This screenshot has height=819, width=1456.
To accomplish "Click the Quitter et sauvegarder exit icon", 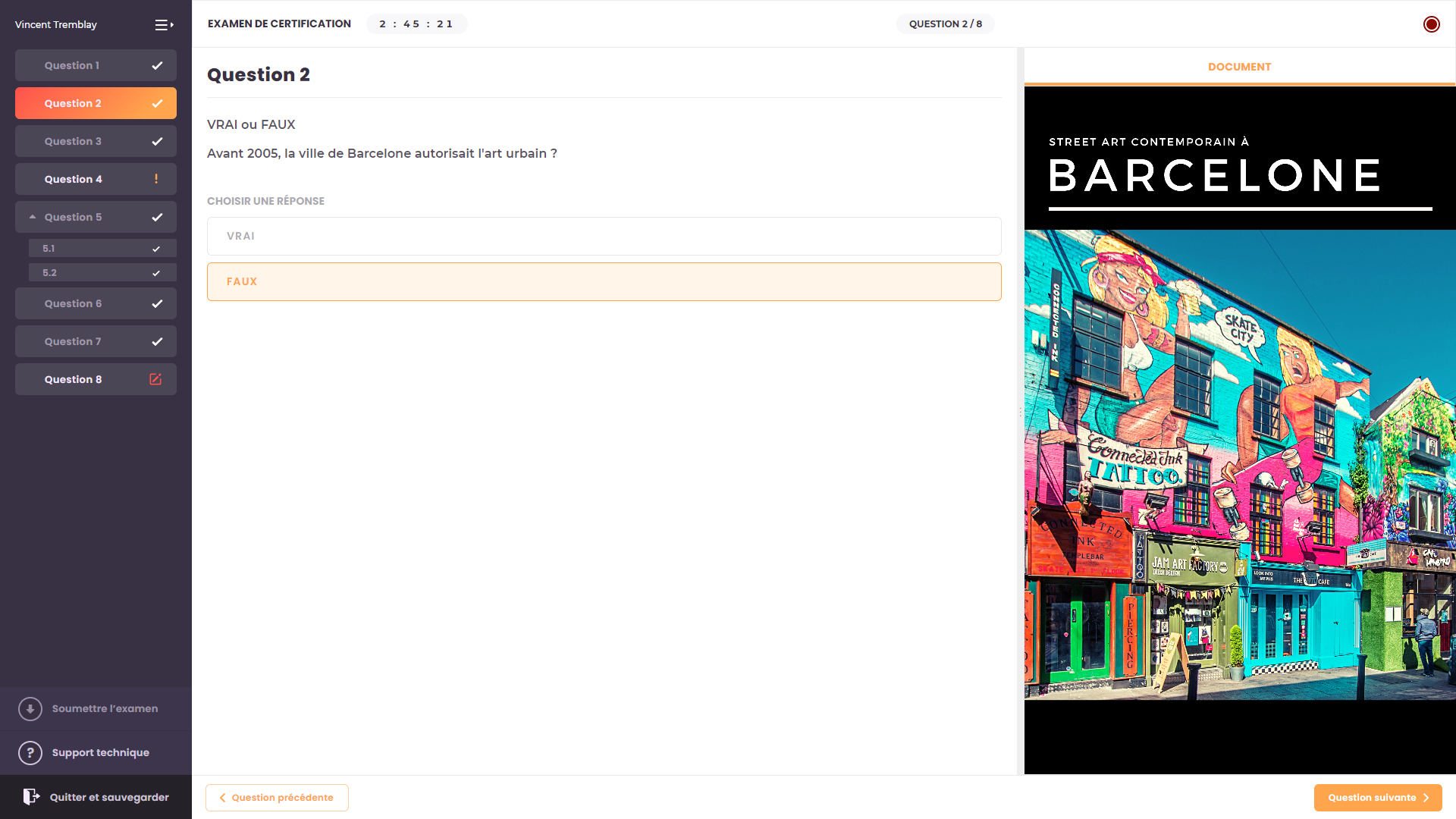I will click(30, 797).
